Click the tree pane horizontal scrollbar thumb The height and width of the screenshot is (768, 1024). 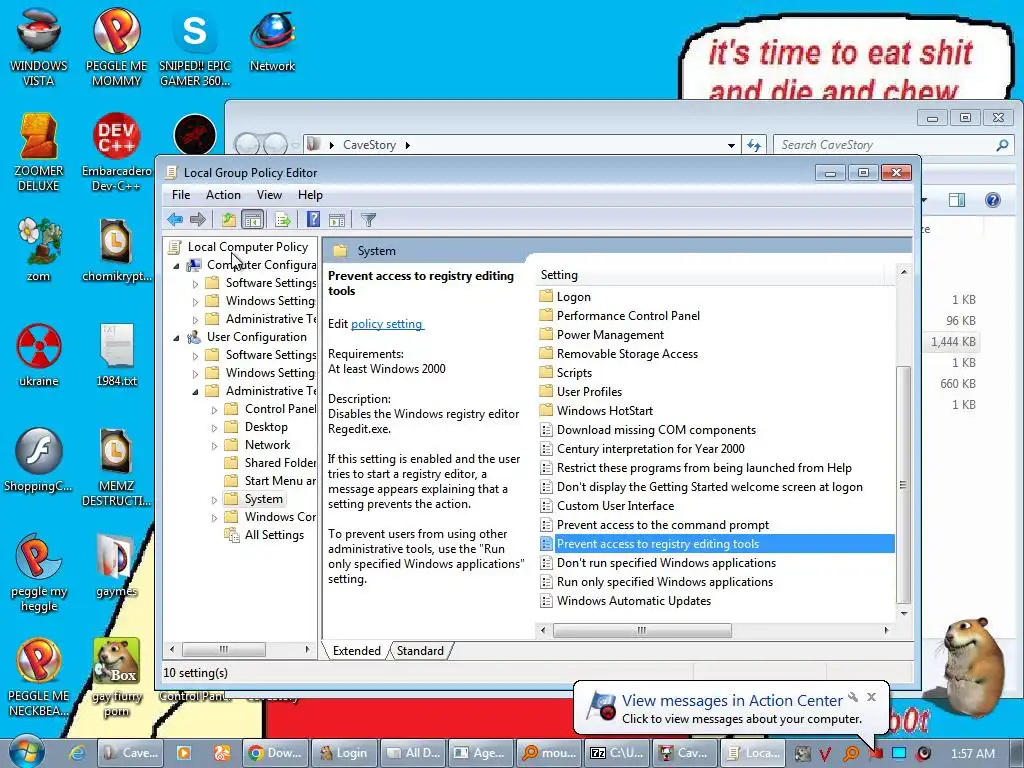tap(224, 649)
